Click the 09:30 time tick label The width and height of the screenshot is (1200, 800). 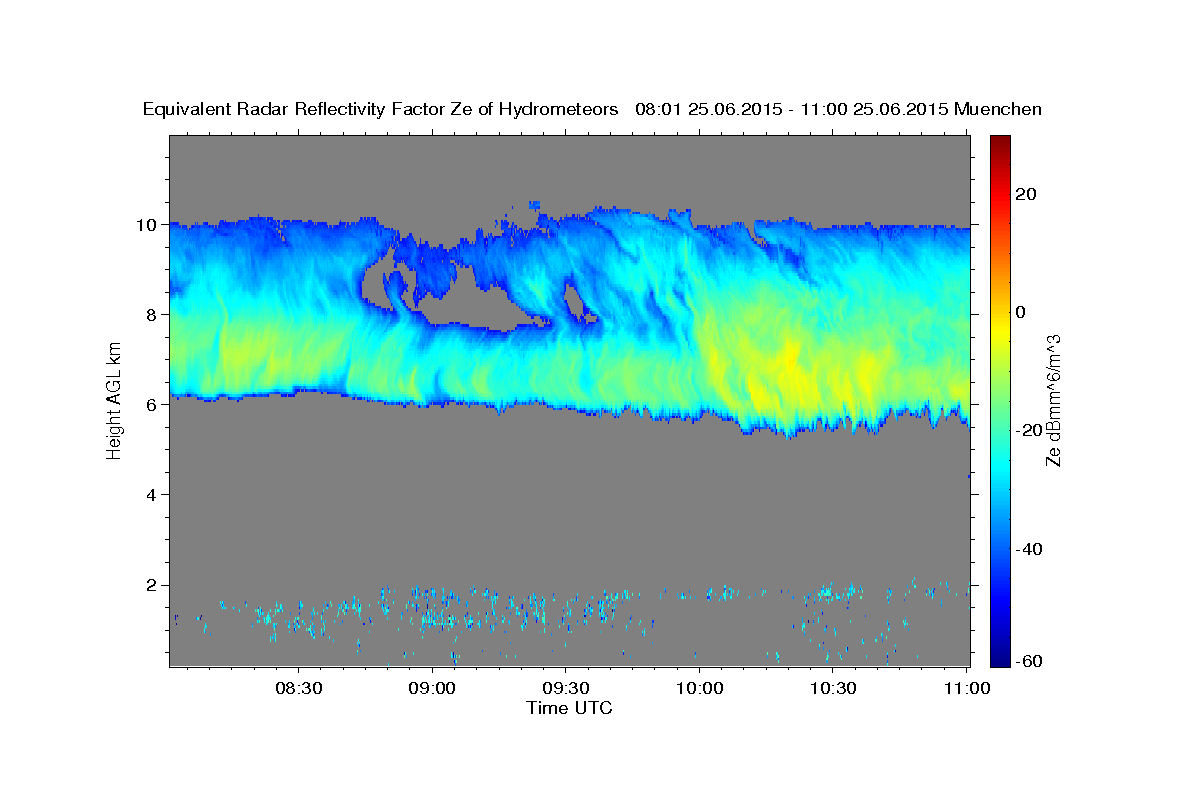point(566,689)
